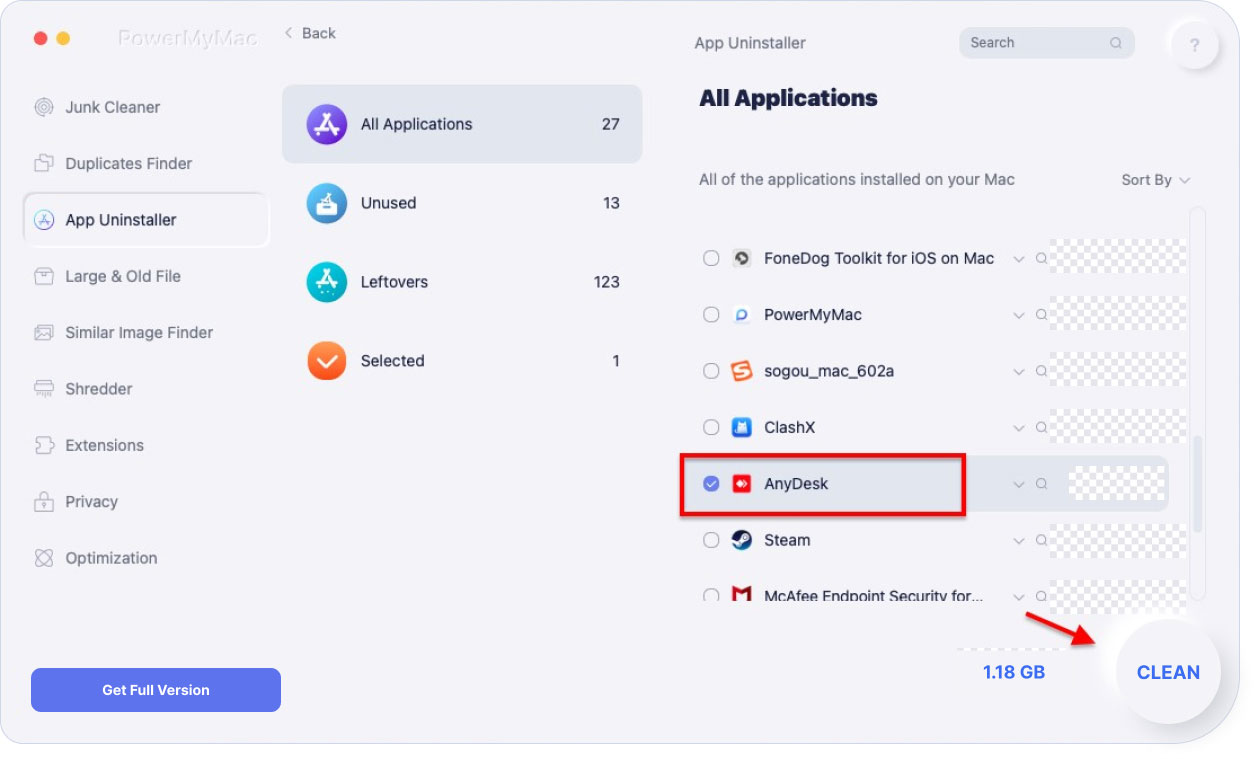The image size is (1256, 759).
Task: Click the sogou_mac_602a app icon
Action: tap(741, 371)
